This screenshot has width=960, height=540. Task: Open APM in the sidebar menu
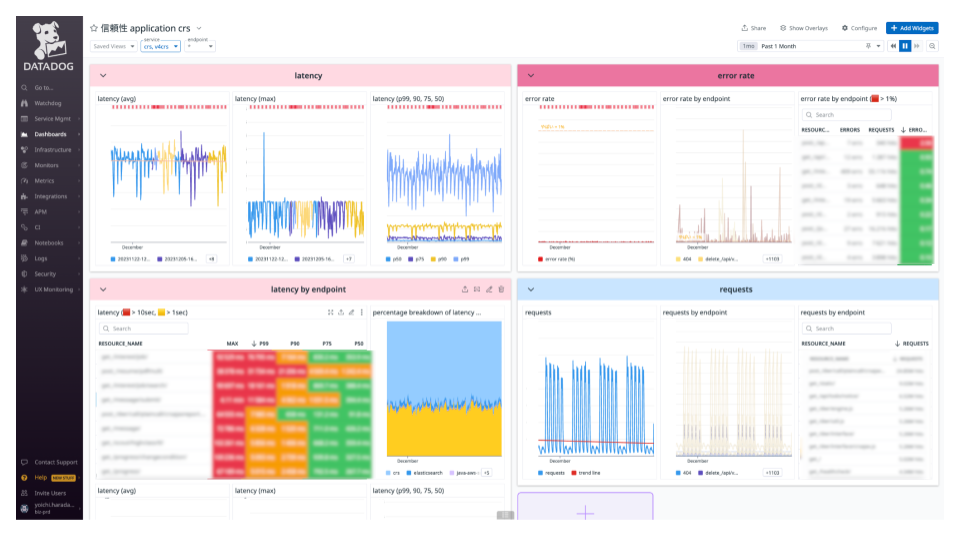tap(41, 212)
